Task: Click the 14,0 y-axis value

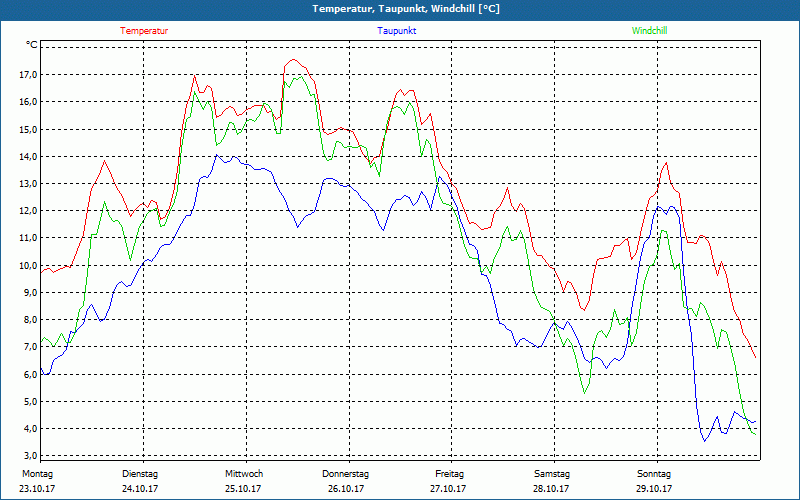Action: tap(28, 157)
